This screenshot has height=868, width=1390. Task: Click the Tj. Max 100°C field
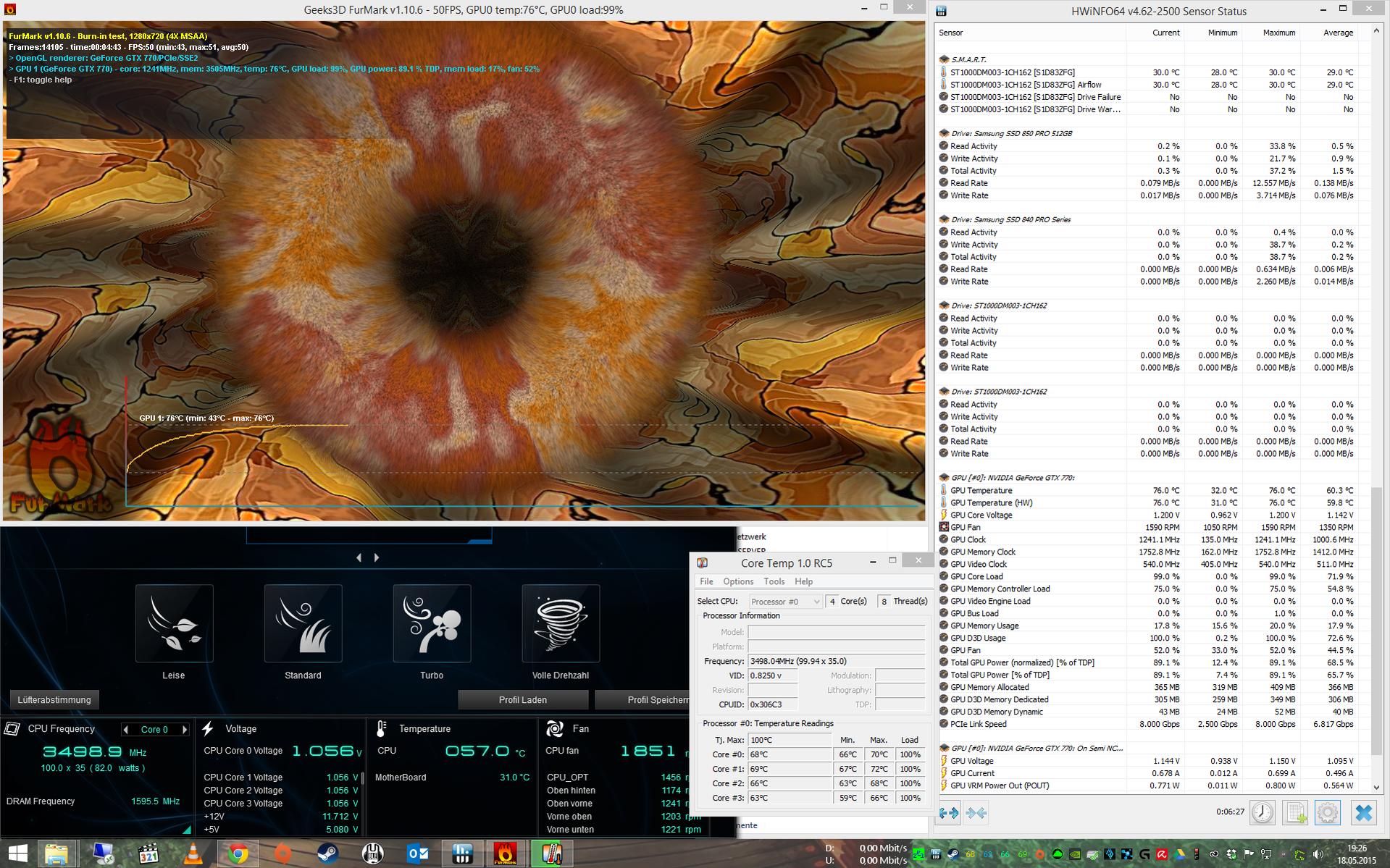(x=790, y=740)
